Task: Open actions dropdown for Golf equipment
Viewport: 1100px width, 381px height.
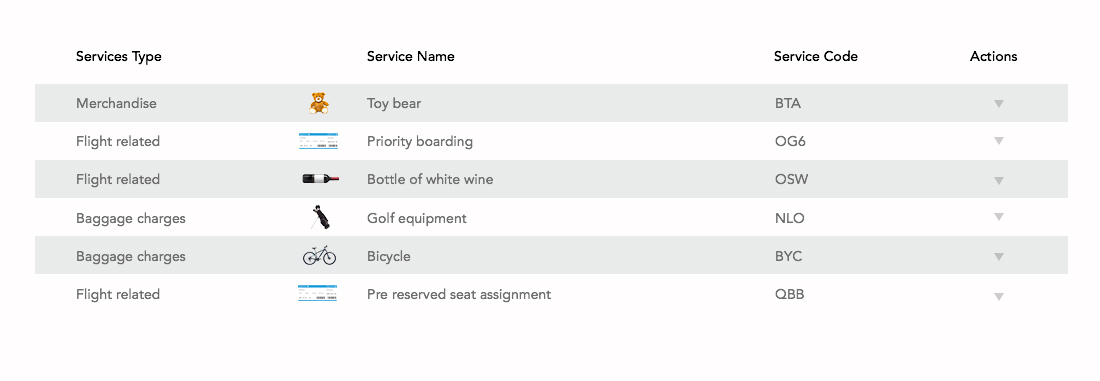Action: pyautogui.click(x=999, y=217)
